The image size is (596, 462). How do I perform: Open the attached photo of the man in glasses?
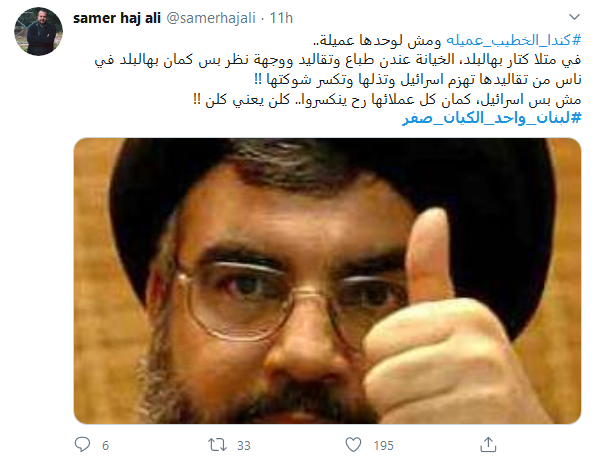pyautogui.click(x=327, y=281)
